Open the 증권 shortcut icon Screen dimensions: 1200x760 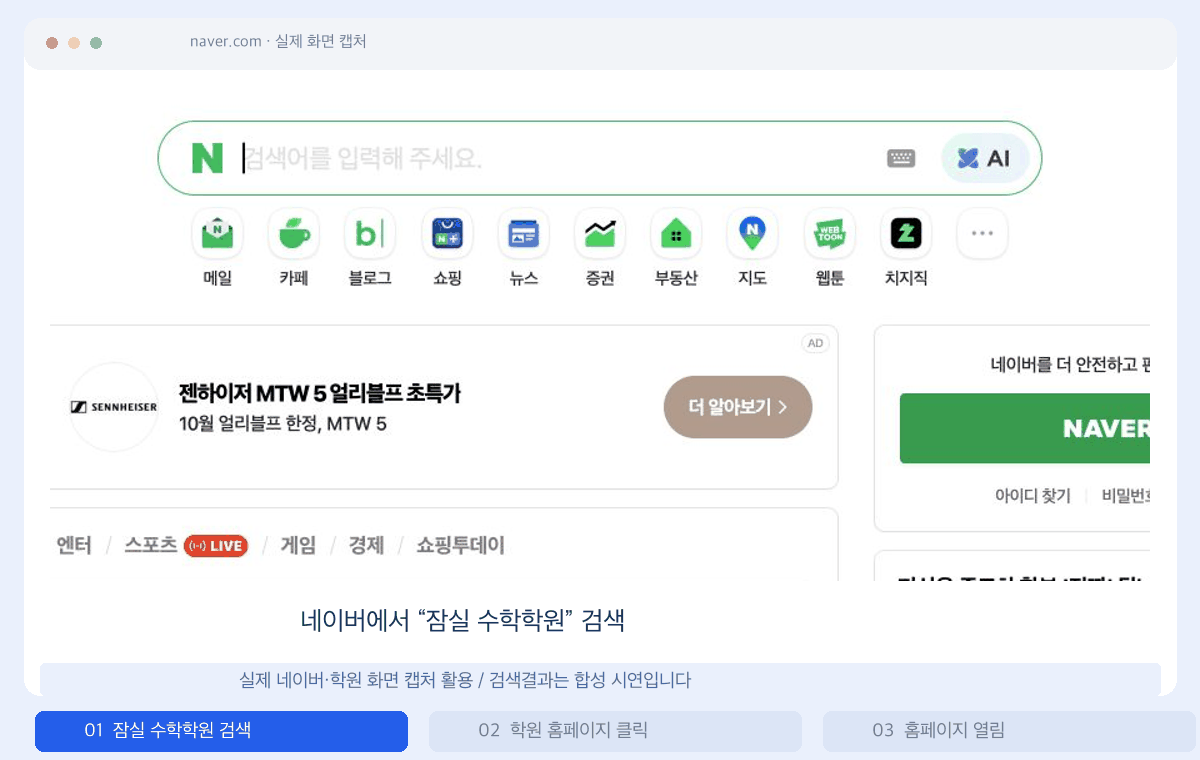[600, 234]
